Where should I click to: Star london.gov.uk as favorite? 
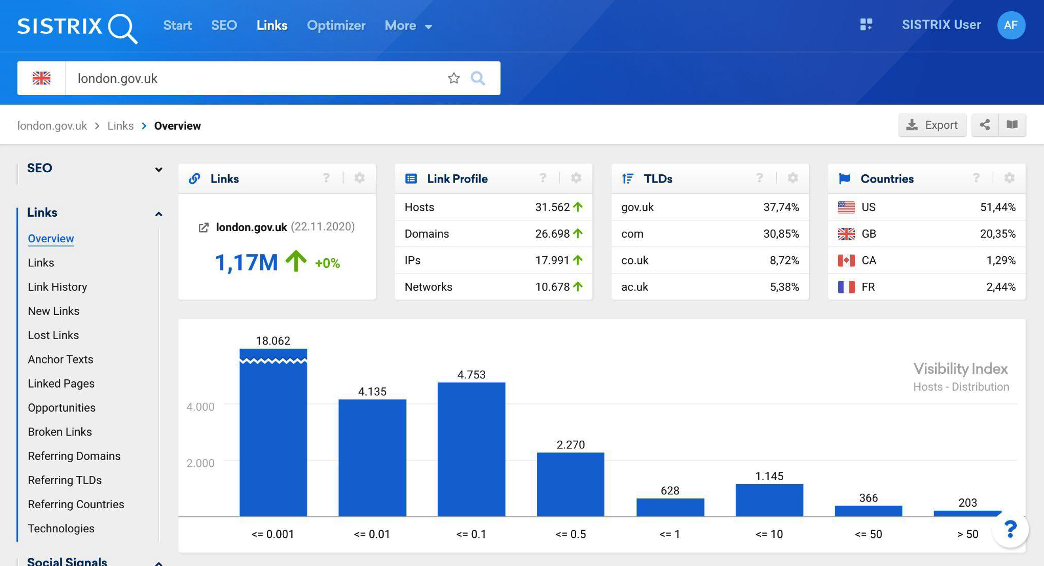pyautogui.click(x=454, y=78)
